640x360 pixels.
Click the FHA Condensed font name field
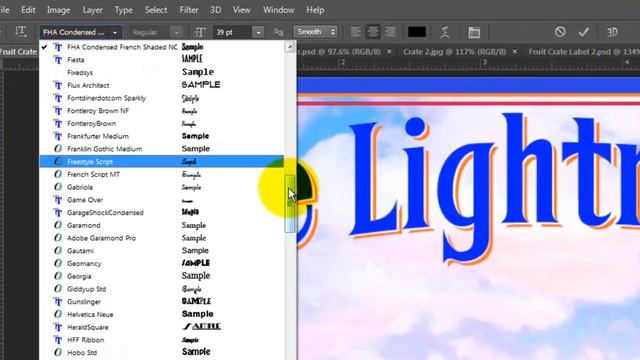pyautogui.click(x=75, y=32)
